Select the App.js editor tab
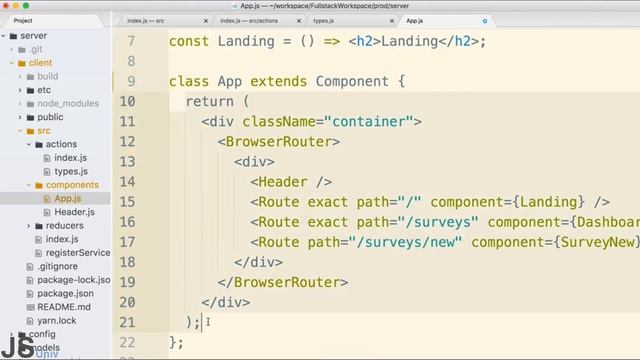 pyautogui.click(x=414, y=21)
